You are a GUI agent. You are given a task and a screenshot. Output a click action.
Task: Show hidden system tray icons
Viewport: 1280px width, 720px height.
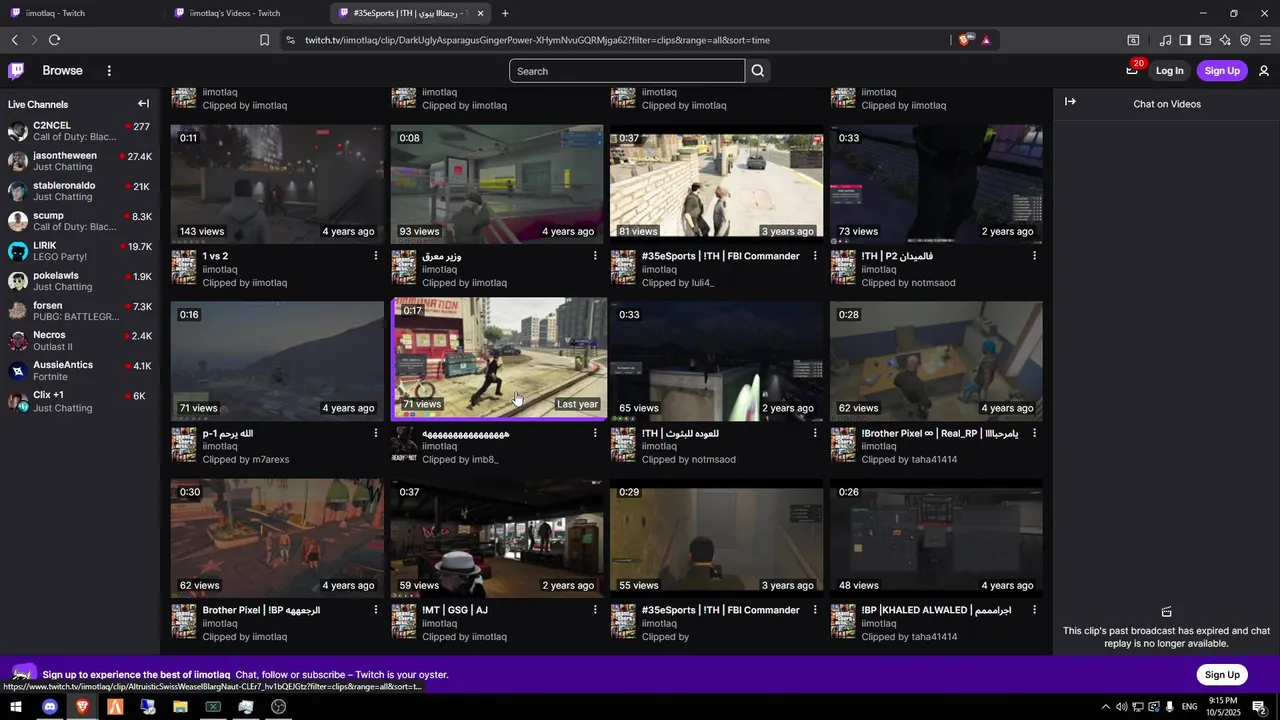(x=1105, y=707)
